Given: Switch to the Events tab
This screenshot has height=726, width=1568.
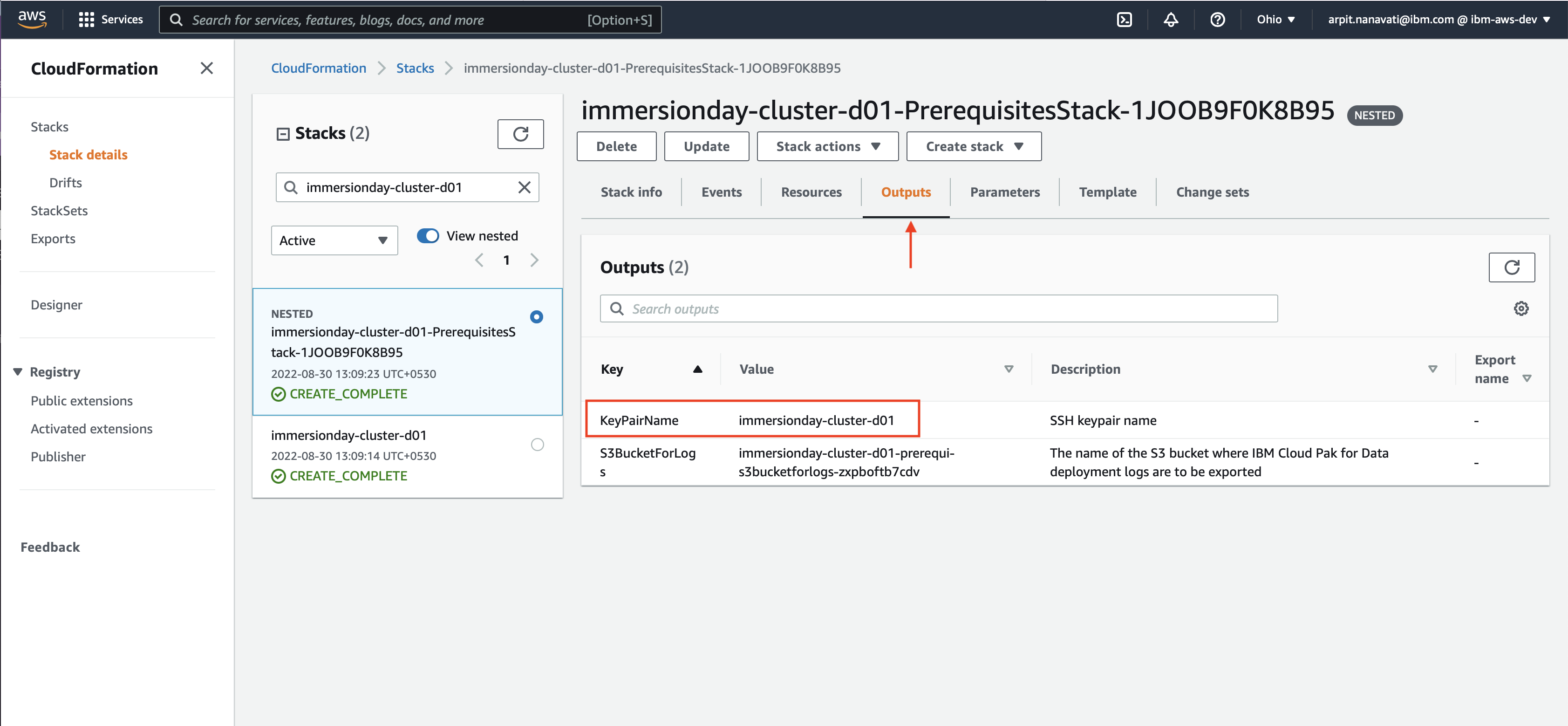Looking at the screenshot, I should (x=721, y=192).
